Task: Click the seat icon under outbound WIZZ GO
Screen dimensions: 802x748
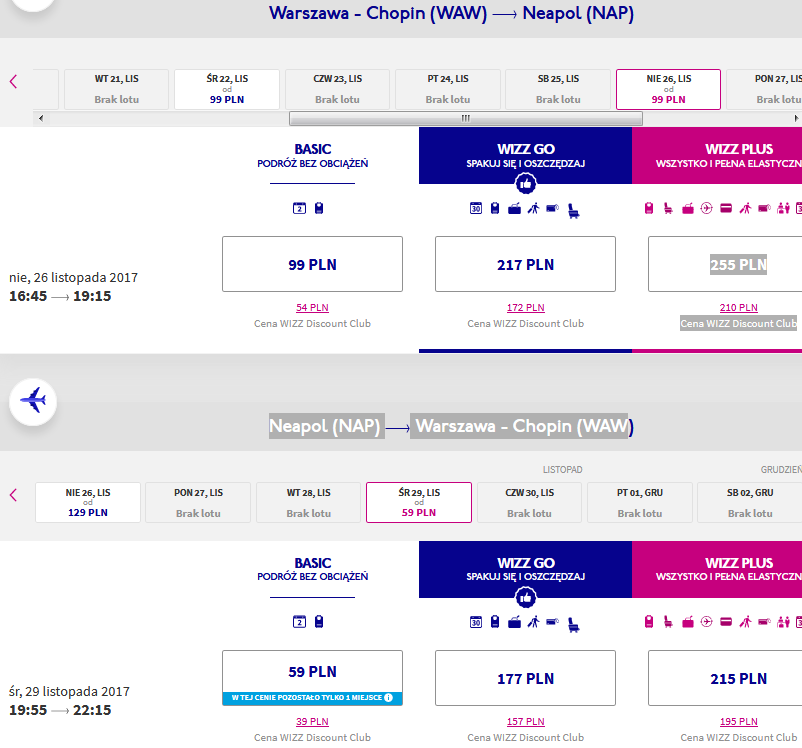Action: 573,211
